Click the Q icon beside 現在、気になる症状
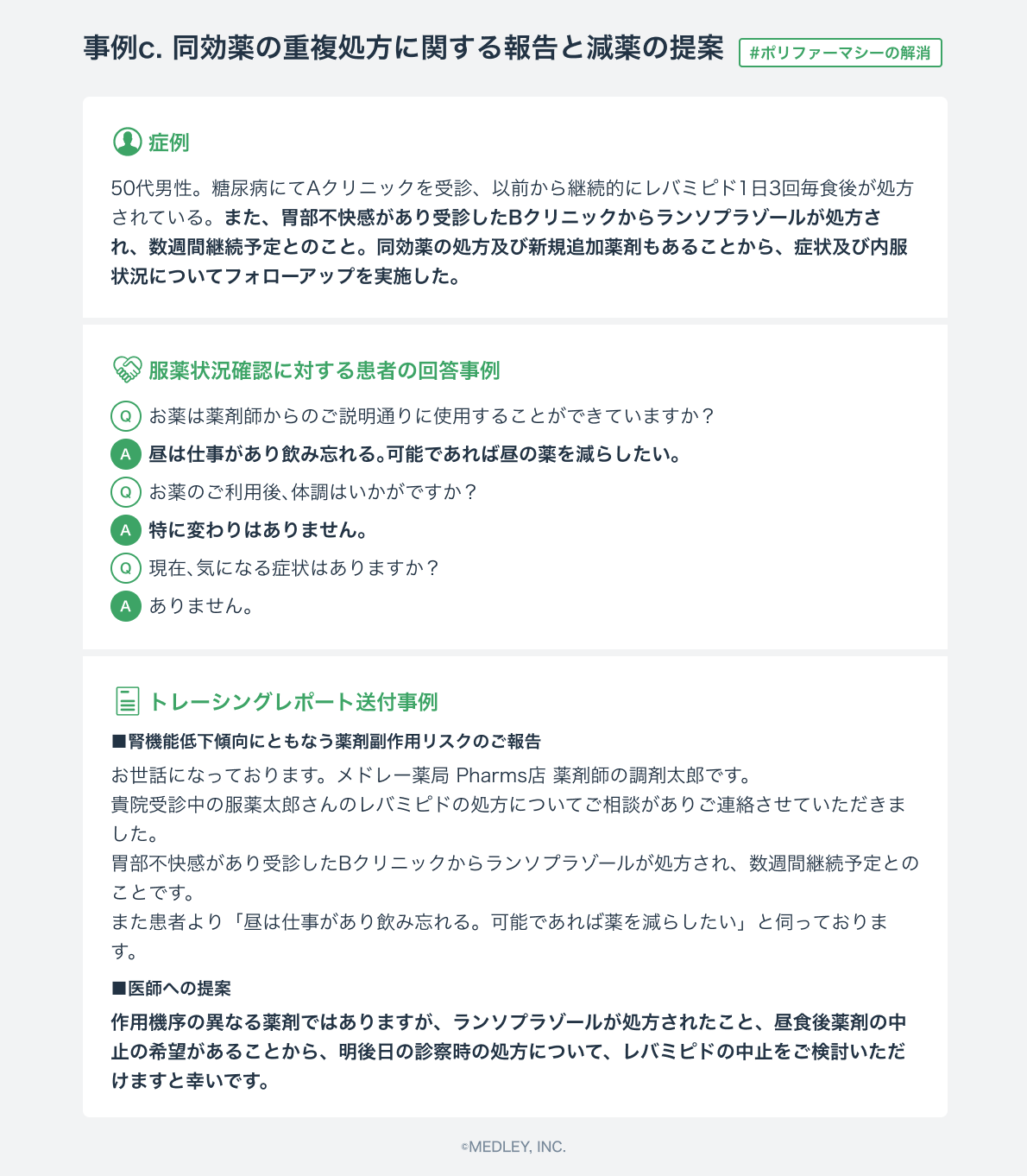The height and width of the screenshot is (1176, 1027). tap(126, 568)
